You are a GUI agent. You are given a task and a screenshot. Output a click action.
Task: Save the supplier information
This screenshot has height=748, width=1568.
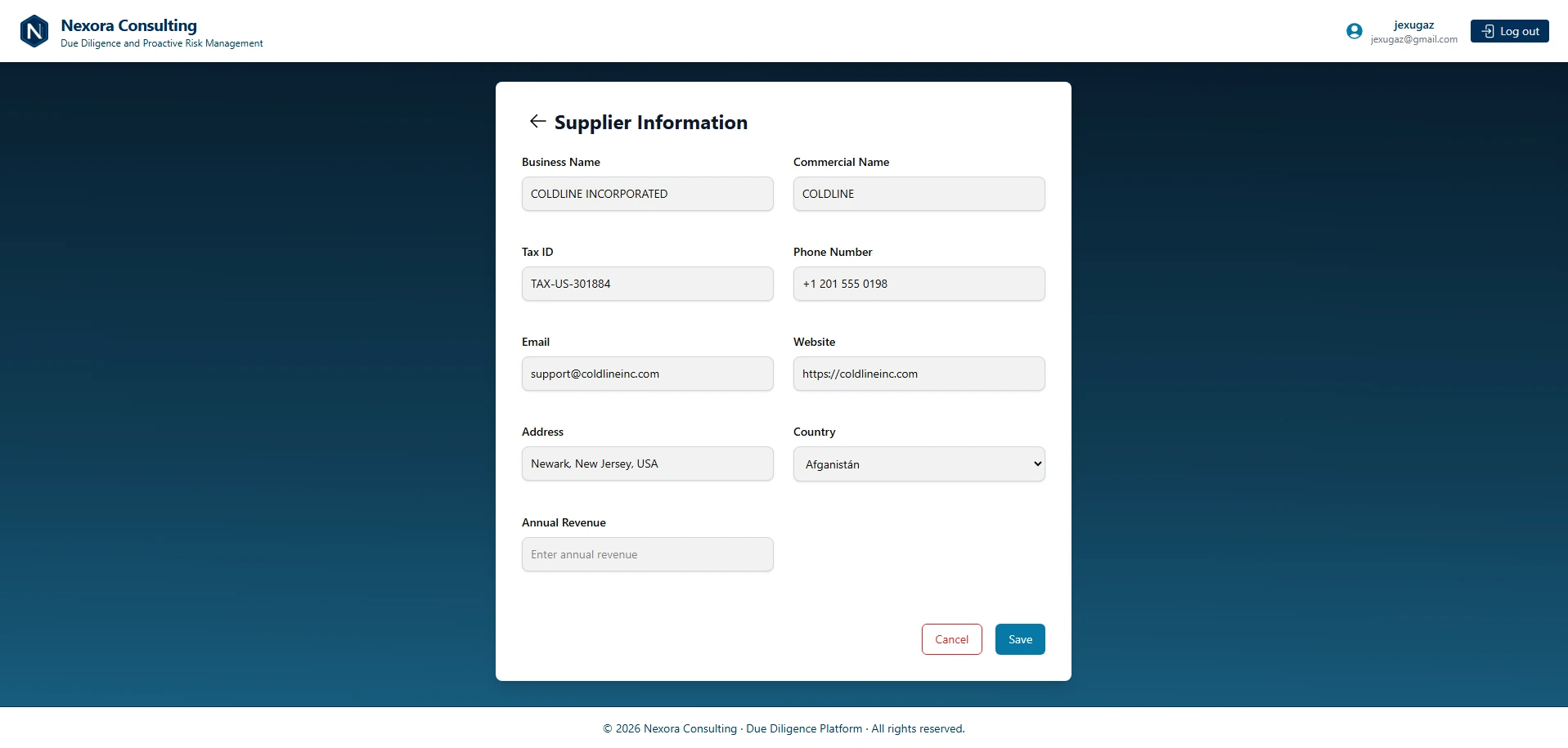[x=1020, y=639]
